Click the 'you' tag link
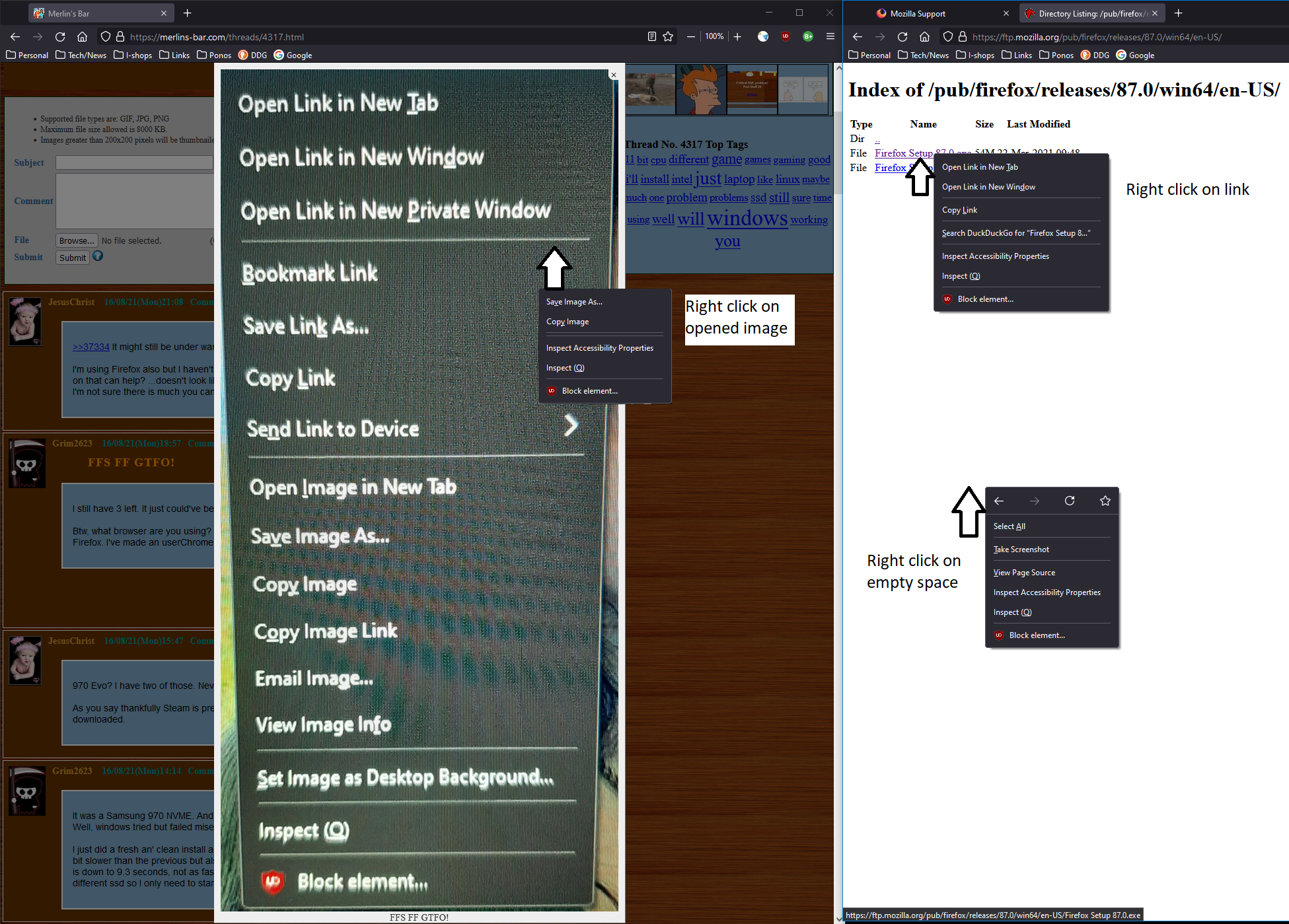This screenshot has height=924, width=1289. 727,241
